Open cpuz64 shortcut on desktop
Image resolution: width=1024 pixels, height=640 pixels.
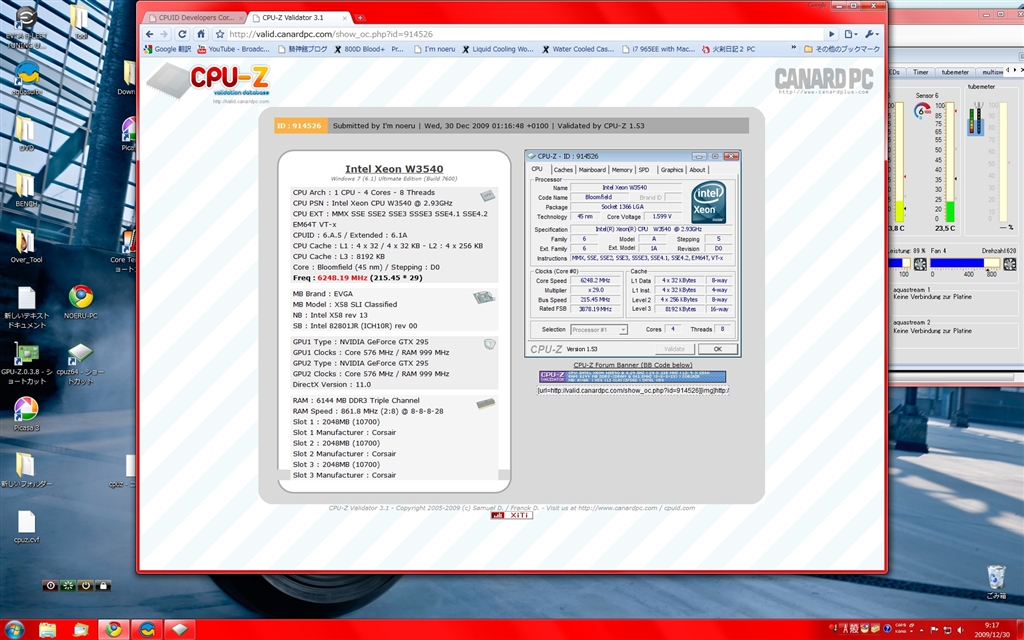point(80,363)
